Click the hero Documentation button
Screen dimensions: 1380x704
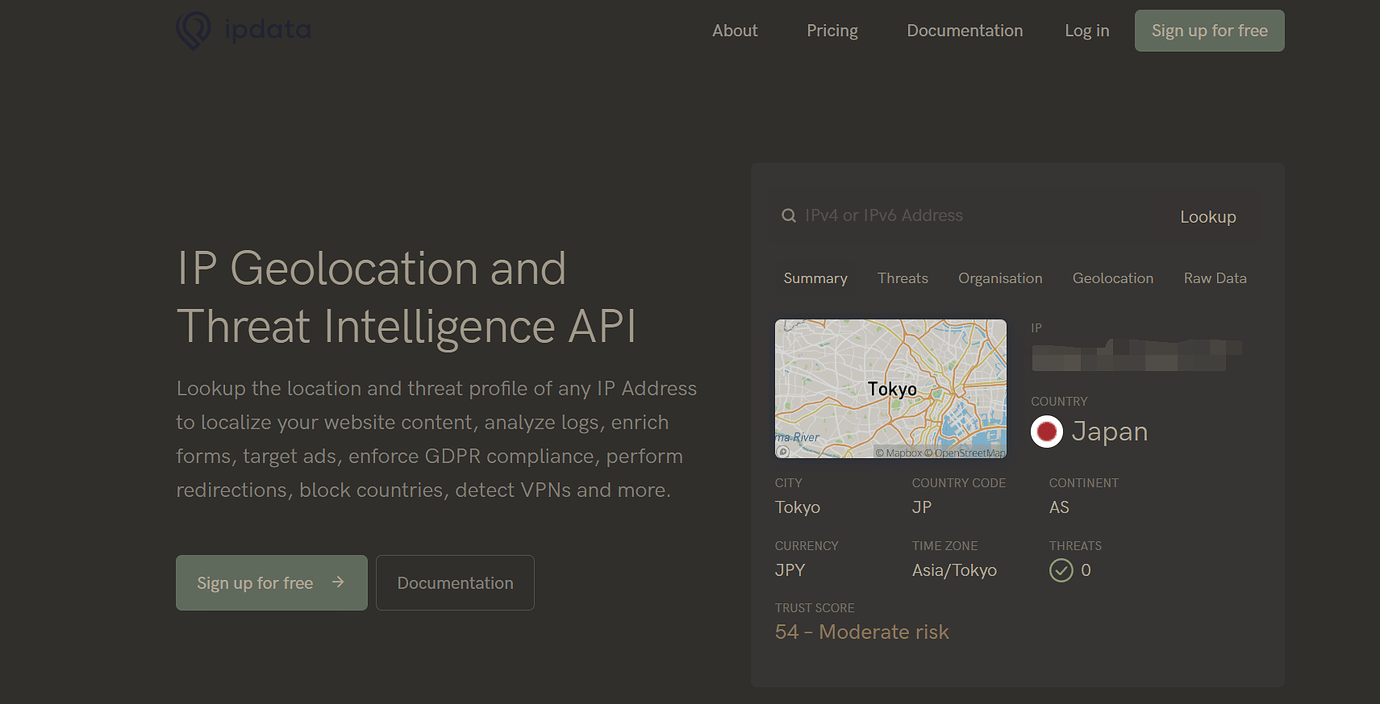pos(455,583)
